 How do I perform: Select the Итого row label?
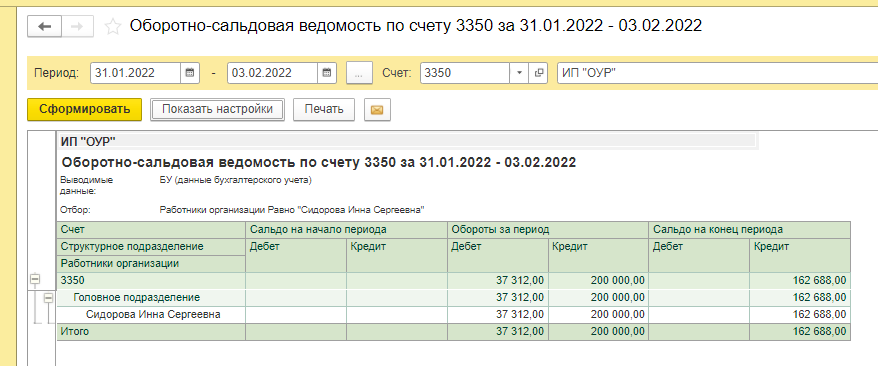(x=151, y=331)
